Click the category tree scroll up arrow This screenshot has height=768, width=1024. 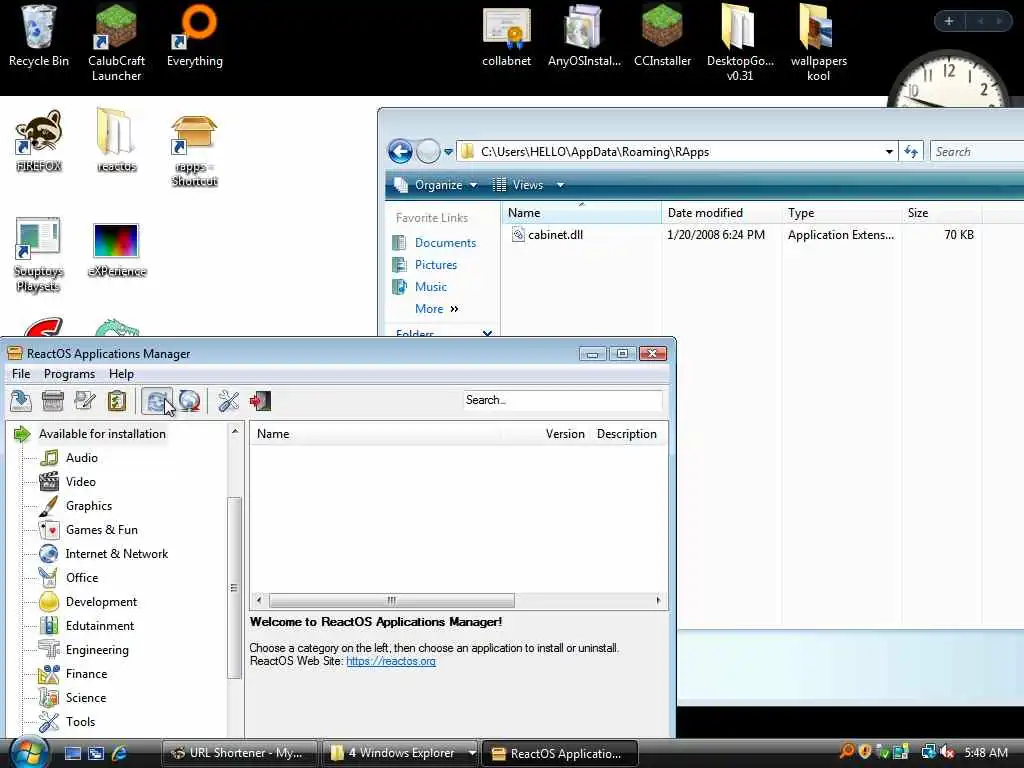(x=234, y=432)
